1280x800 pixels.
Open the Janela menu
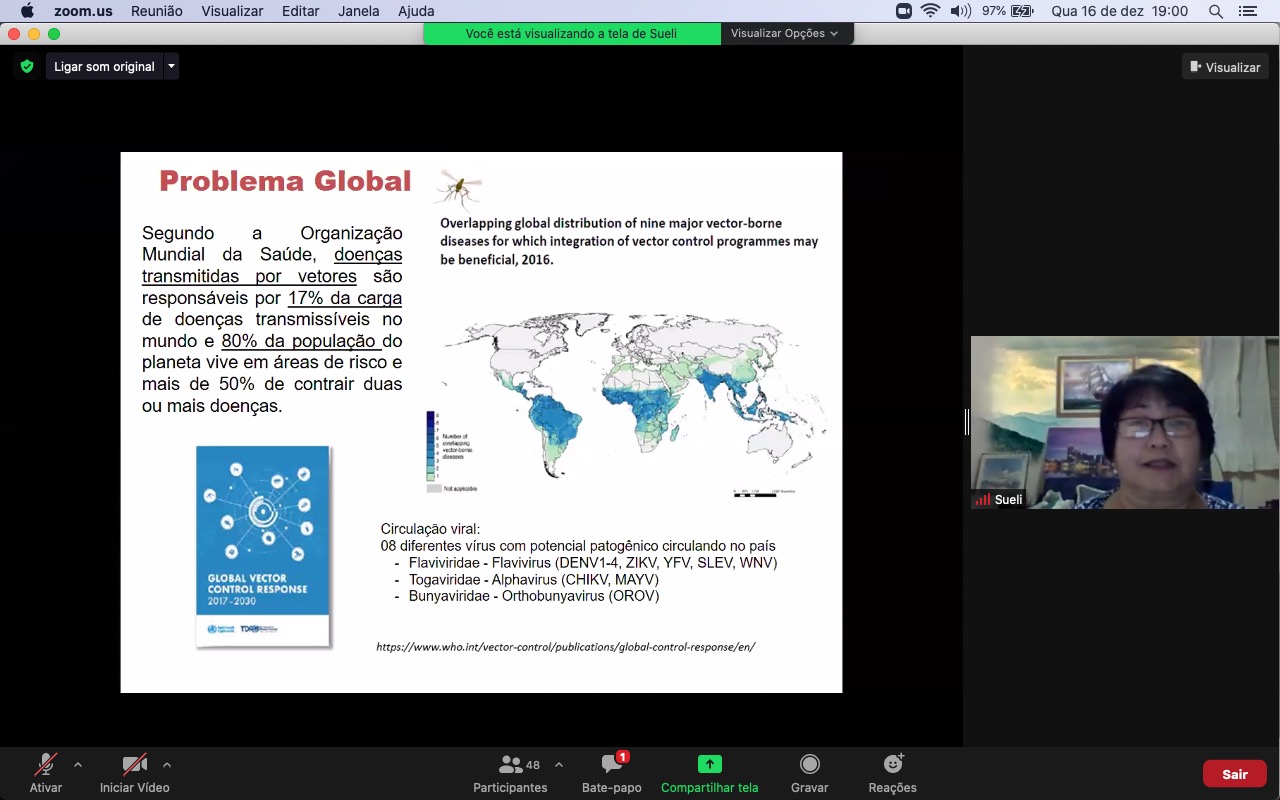(x=358, y=11)
